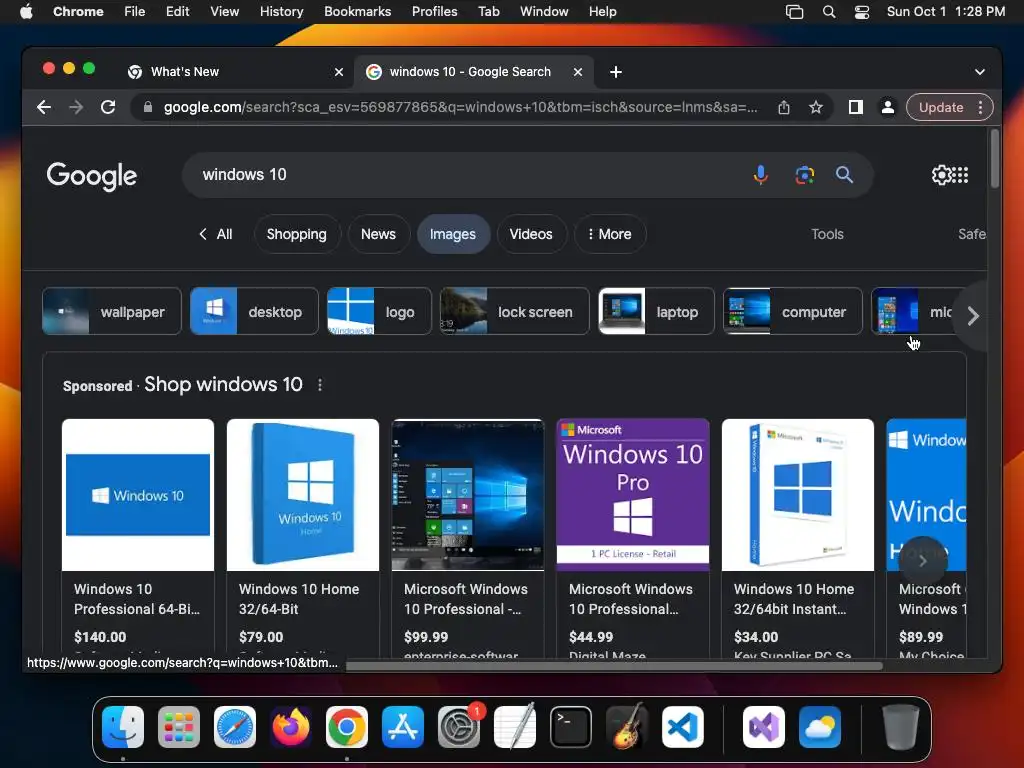Advance the shopping carousel with next arrow
The width and height of the screenshot is (1024, 768).
click(x=922, y=560)
